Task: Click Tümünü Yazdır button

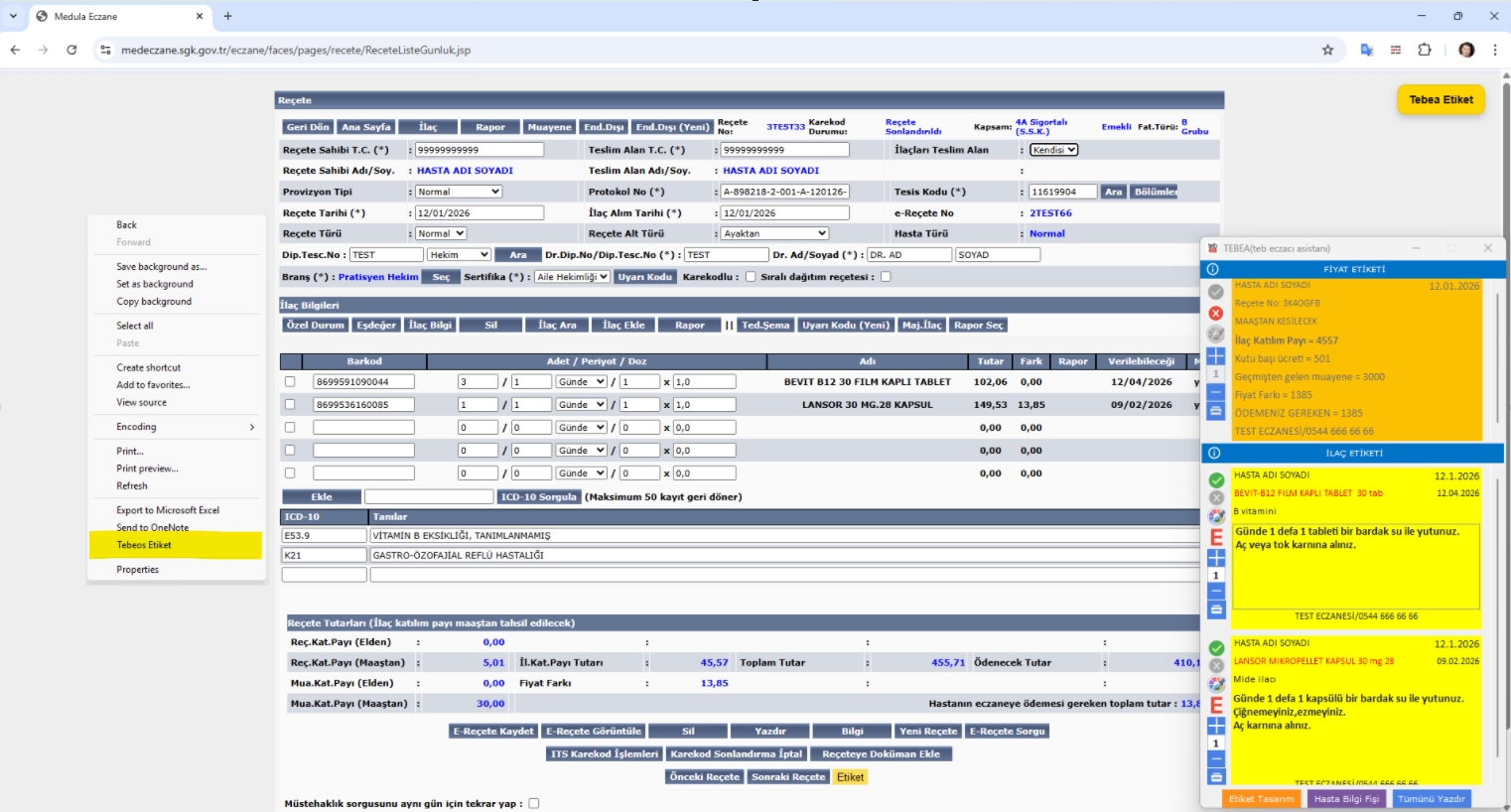Action: [x=1431, y=798]
